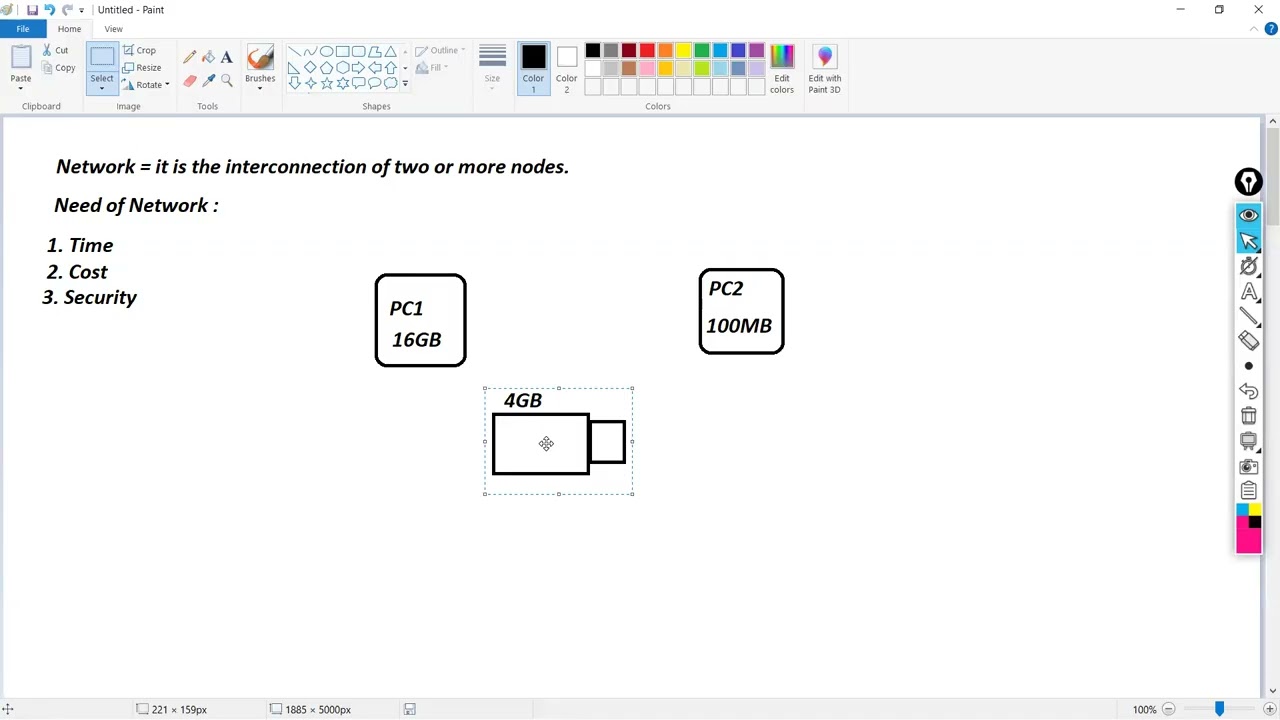This screenshot has width=1280, height=720.
Task: Select the Text tool
Action: [226, 57]
